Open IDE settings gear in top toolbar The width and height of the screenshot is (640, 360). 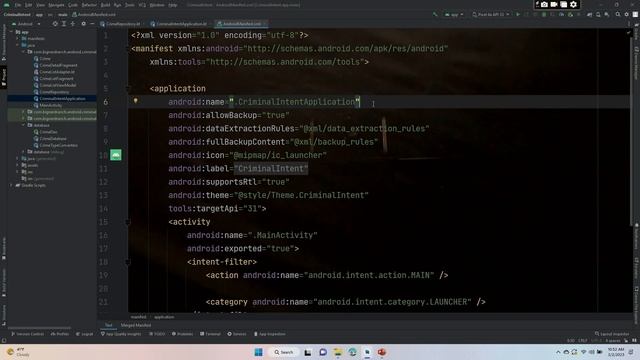627,14
